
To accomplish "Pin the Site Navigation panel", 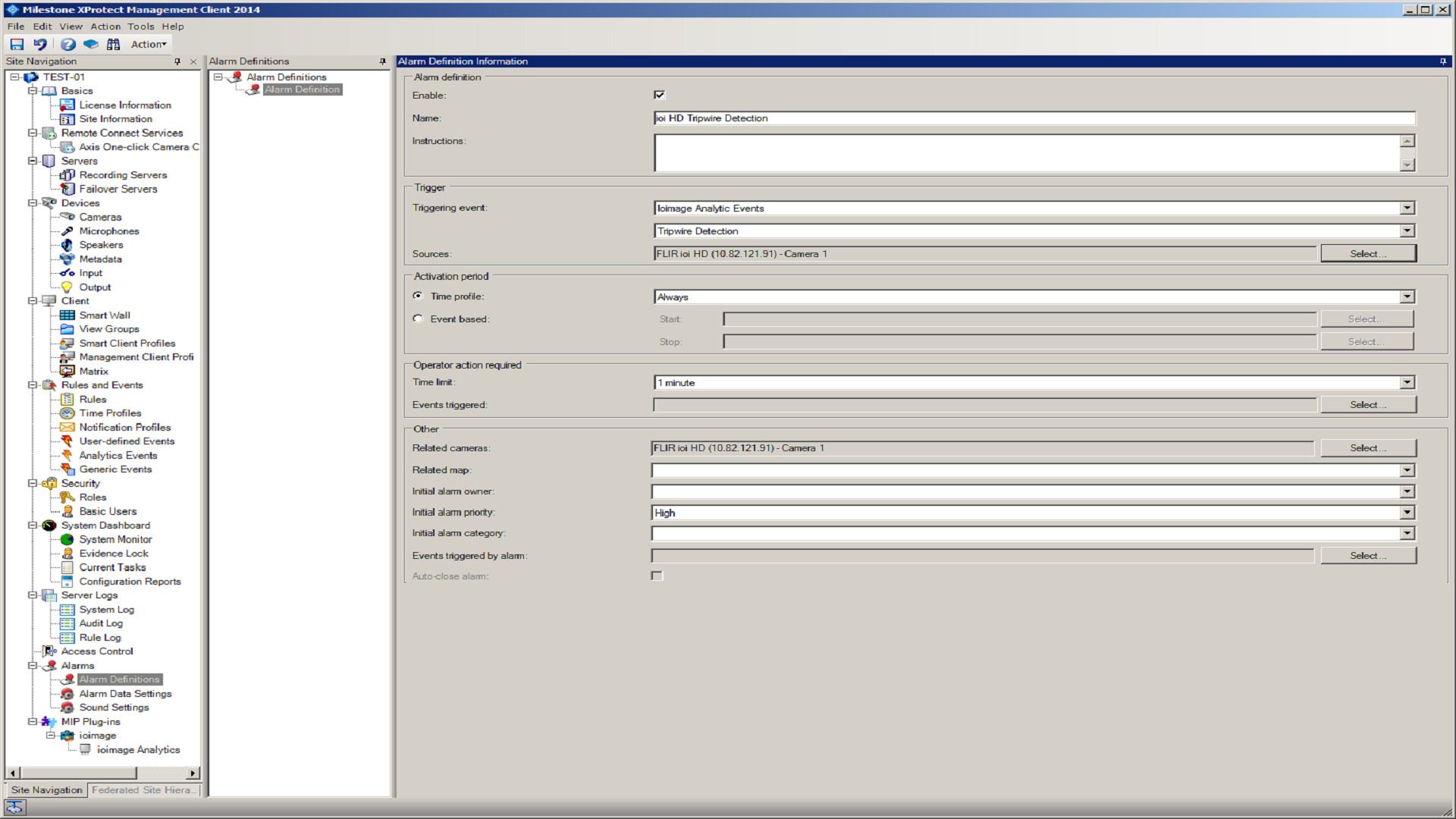I will (x=177, y=61).
